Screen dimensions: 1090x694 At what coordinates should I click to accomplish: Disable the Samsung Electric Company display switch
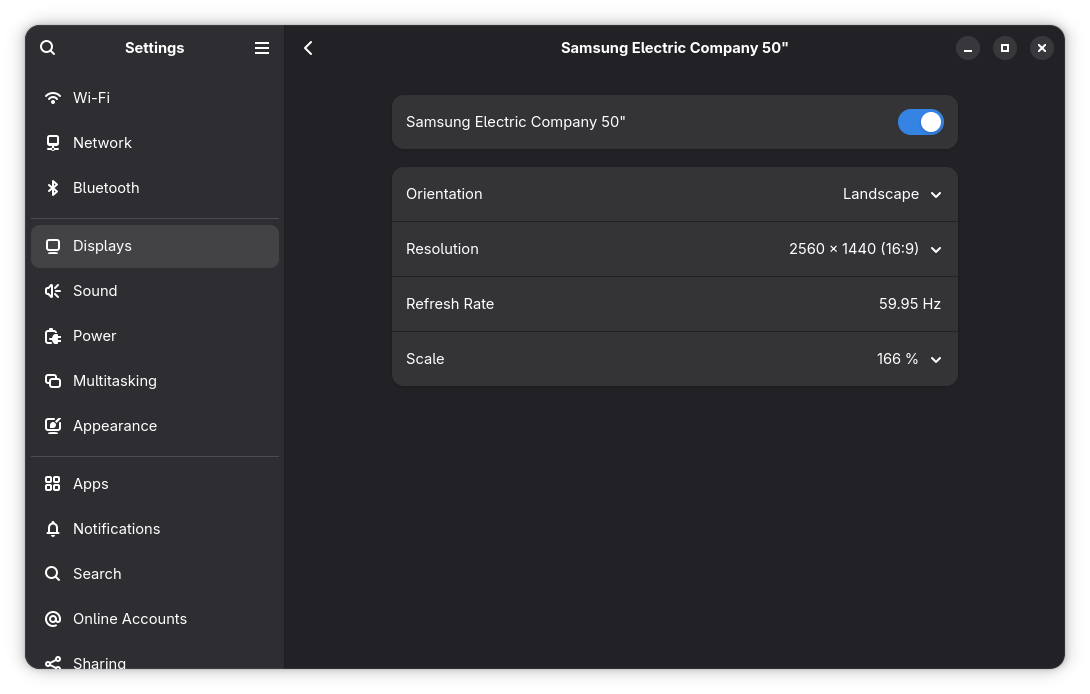coord(920,122)
